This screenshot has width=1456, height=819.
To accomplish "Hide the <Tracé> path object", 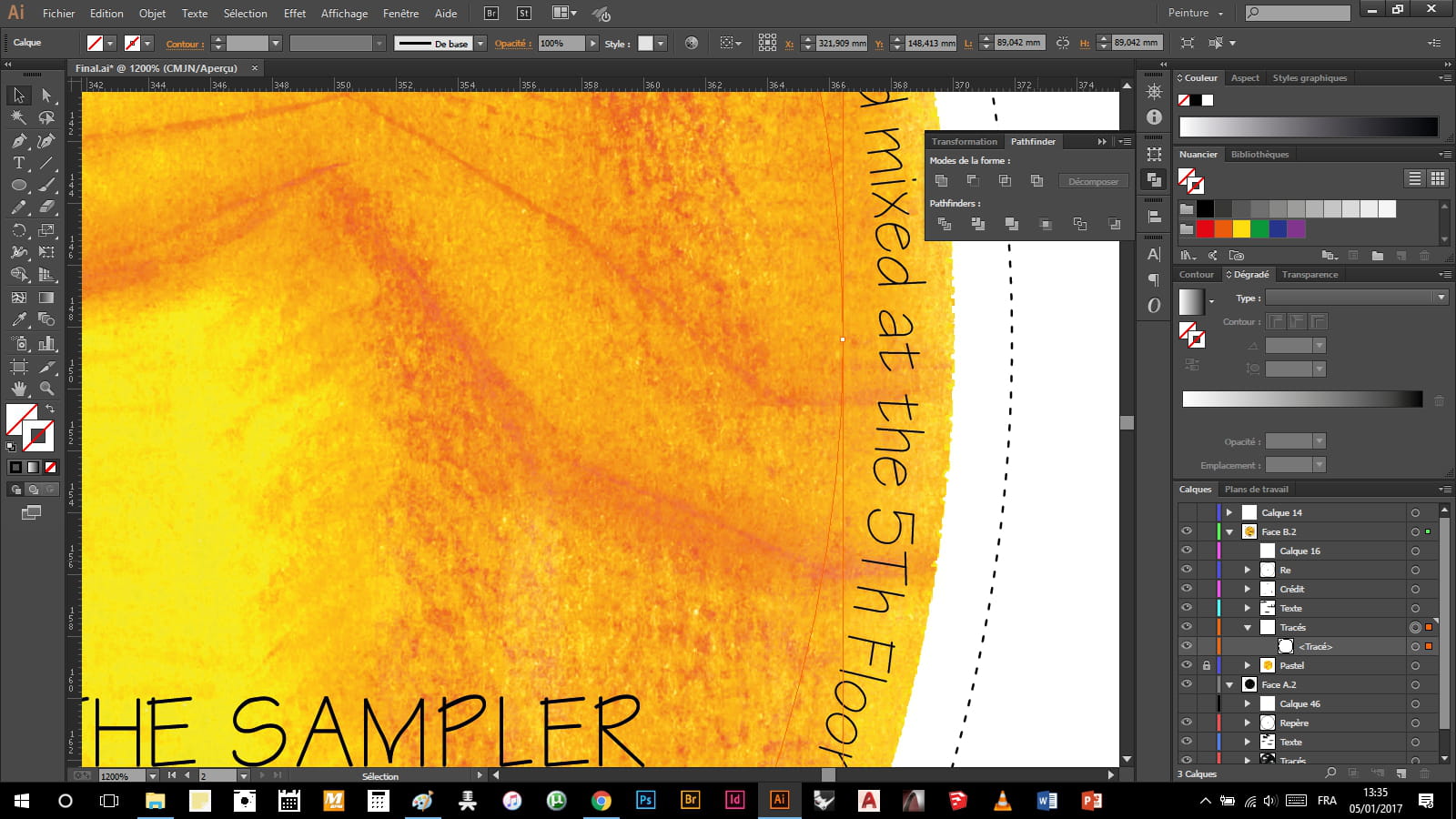I will tap(1187, 646).
